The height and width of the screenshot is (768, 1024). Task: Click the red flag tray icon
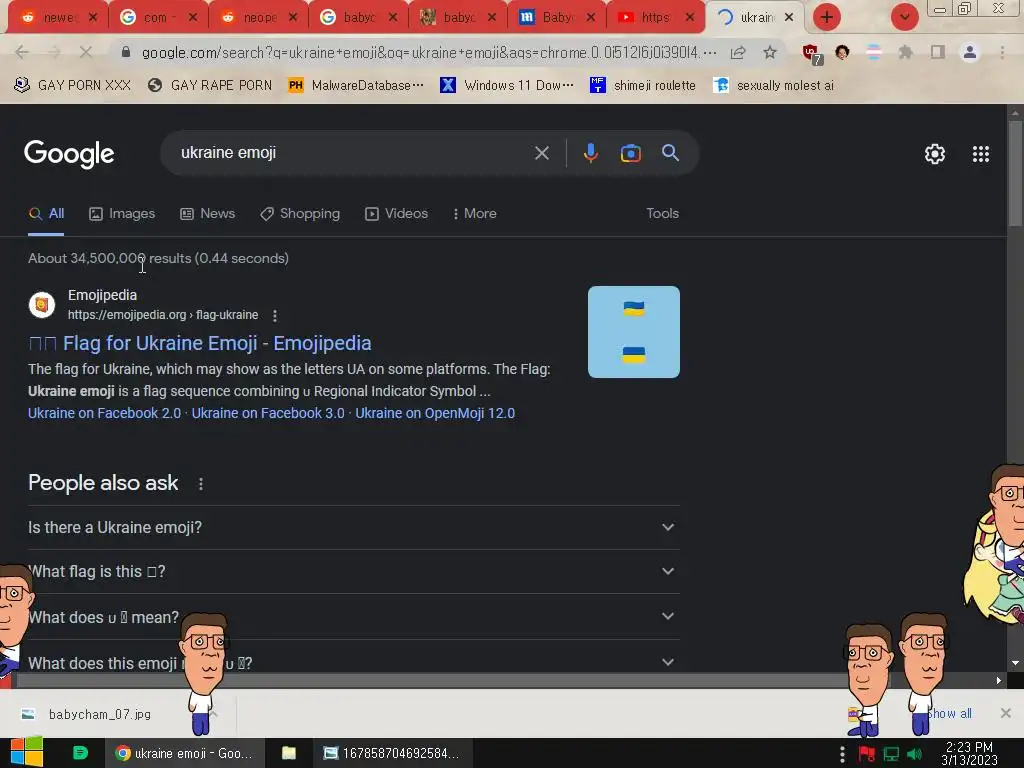tap(866, 754)
